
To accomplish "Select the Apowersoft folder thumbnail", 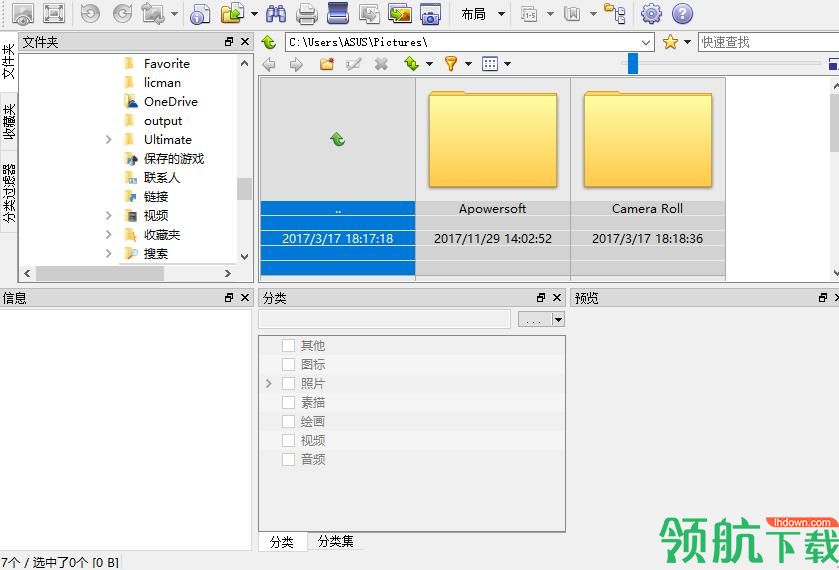I will tap(493, 178).
